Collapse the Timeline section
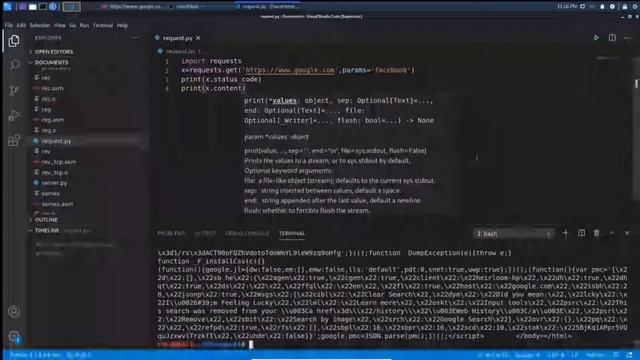Image resolution: width=640 pixels, height=360 pixels. coord(47,230)
